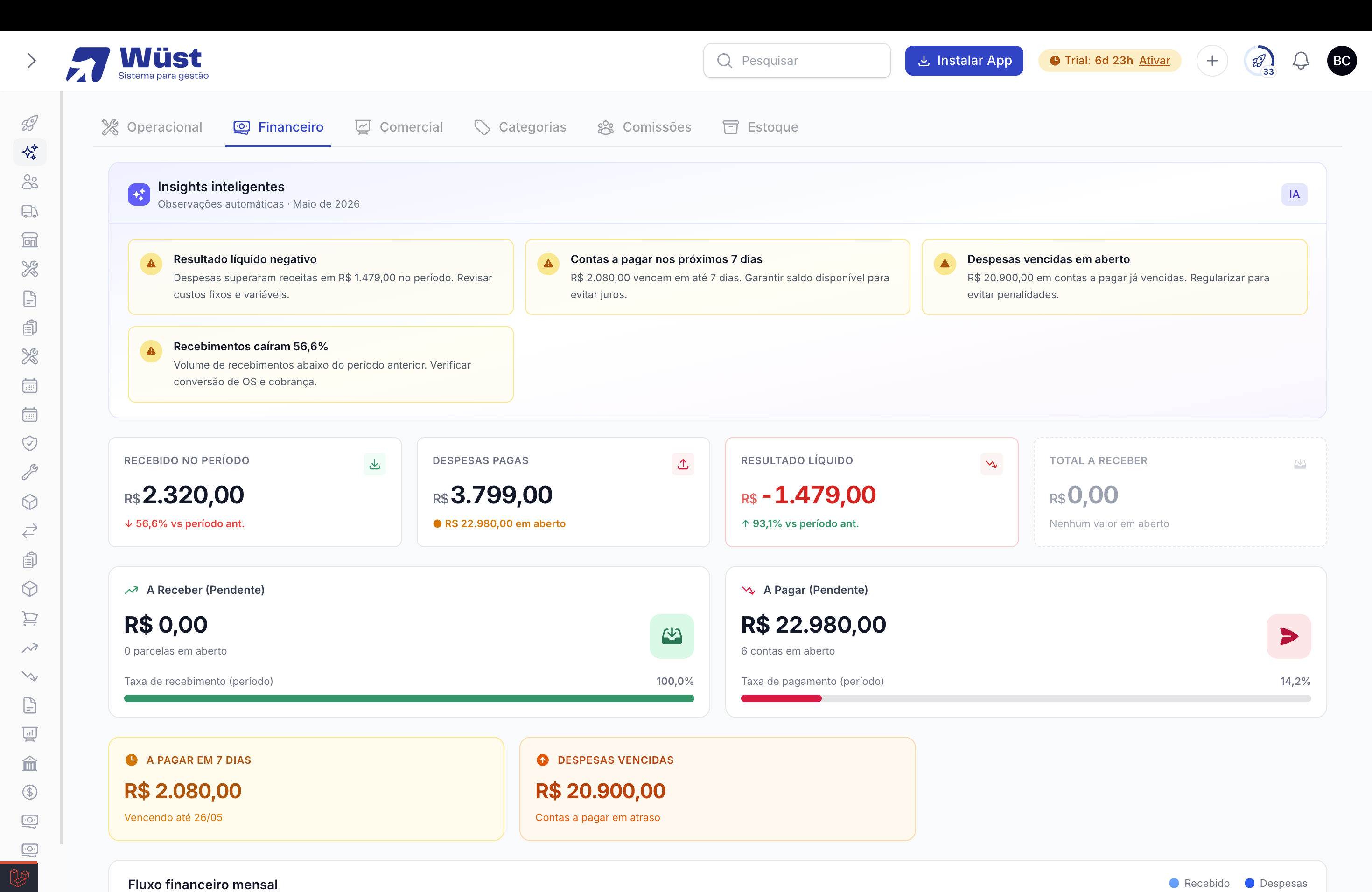Image resolution: width=1372 pixels, height=892 pixels.
Task: Click the IA badge in insights panel
Action: pos(1294,195)
